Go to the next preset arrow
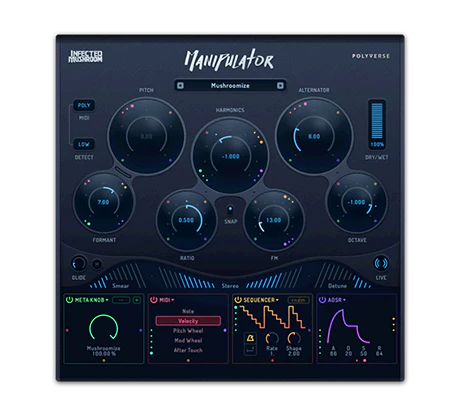 [x=280, y=86]
